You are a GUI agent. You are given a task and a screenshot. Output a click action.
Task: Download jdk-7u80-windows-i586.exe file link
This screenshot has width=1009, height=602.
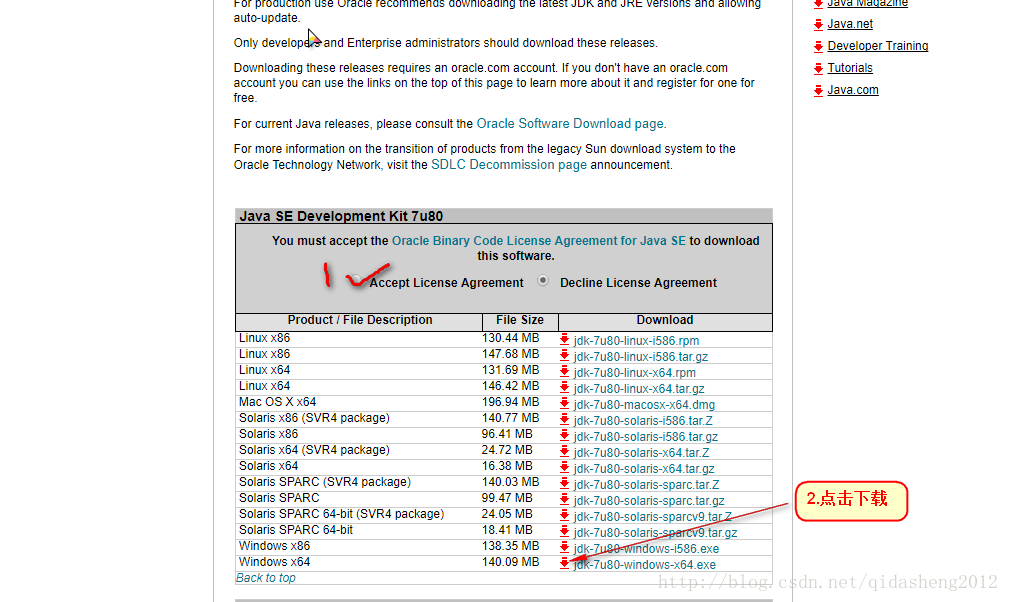(646, 549)
